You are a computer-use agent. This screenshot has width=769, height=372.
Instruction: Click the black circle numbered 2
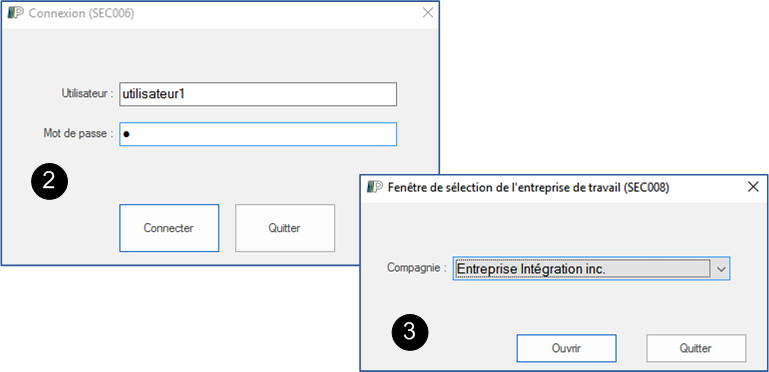click(x=49, y=181)
